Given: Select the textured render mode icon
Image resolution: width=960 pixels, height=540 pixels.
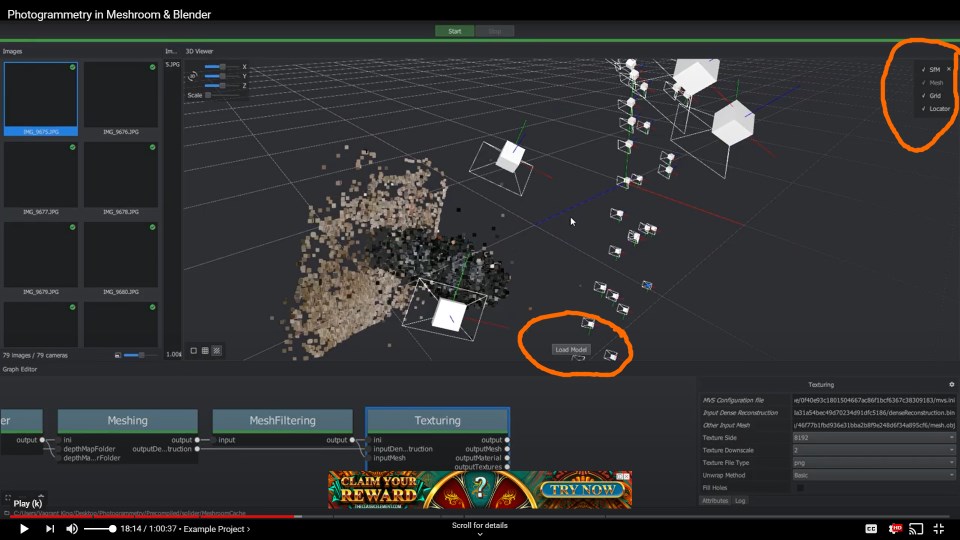Looking at the screenshot, I should [x=217, y=351].
